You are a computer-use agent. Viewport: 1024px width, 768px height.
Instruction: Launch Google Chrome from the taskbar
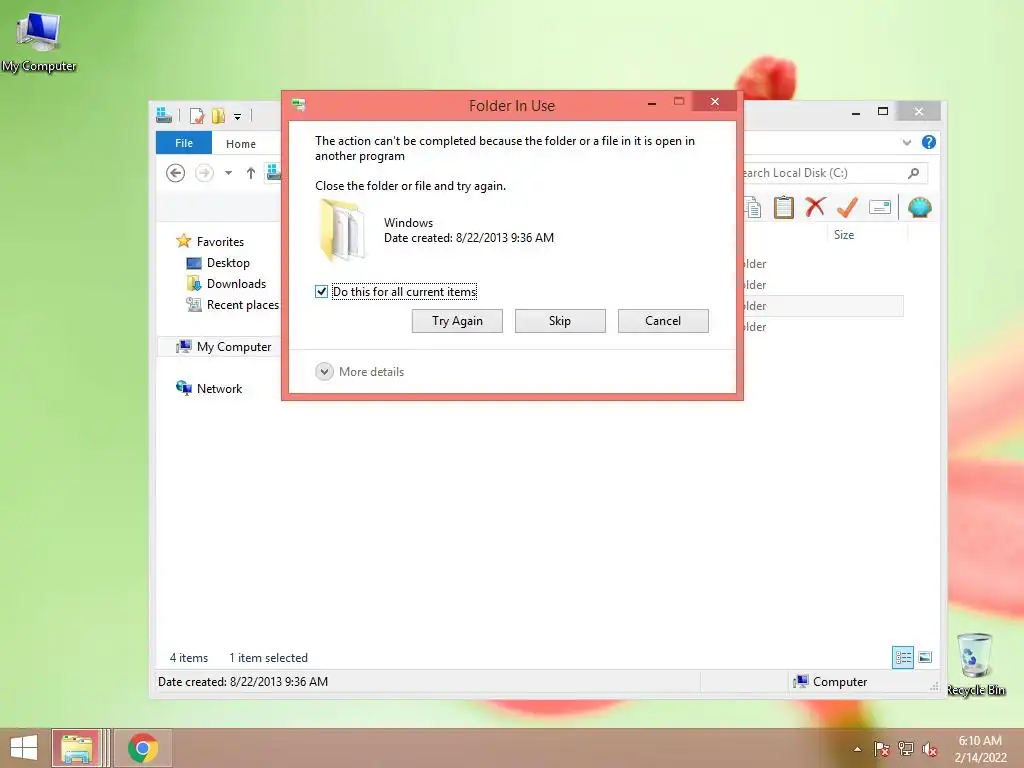pyautogui.click(x=143, y=748)
